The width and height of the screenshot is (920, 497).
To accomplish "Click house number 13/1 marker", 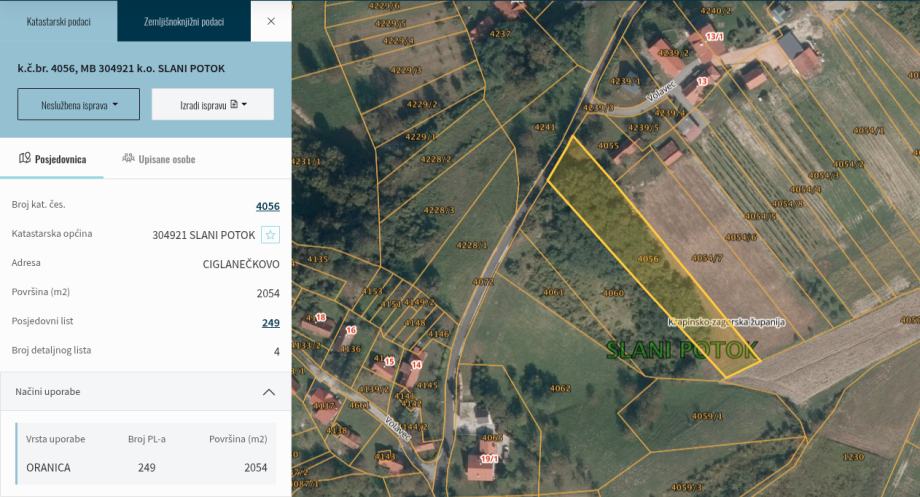I will (714, 36).
